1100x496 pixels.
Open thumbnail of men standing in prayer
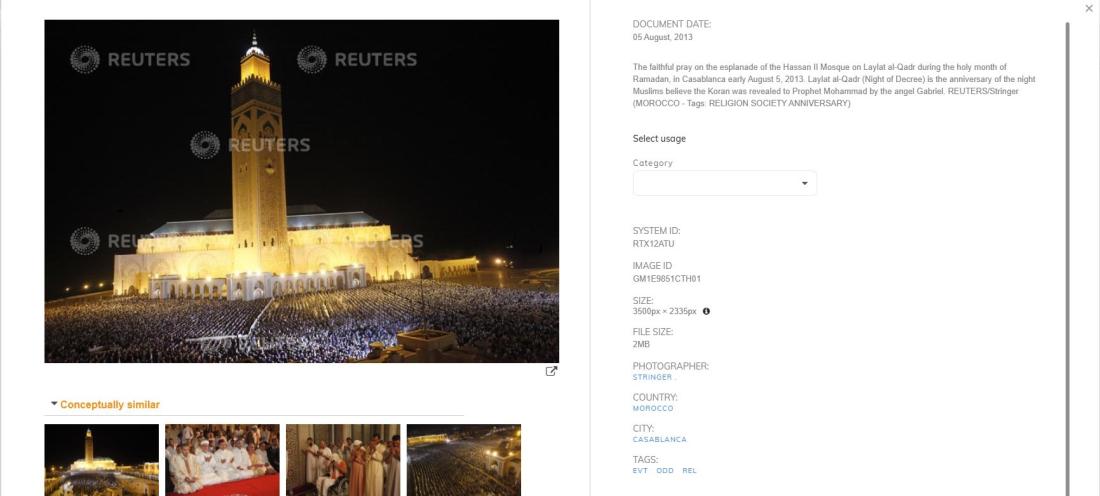pyautogui.click(x=343, y=460)
